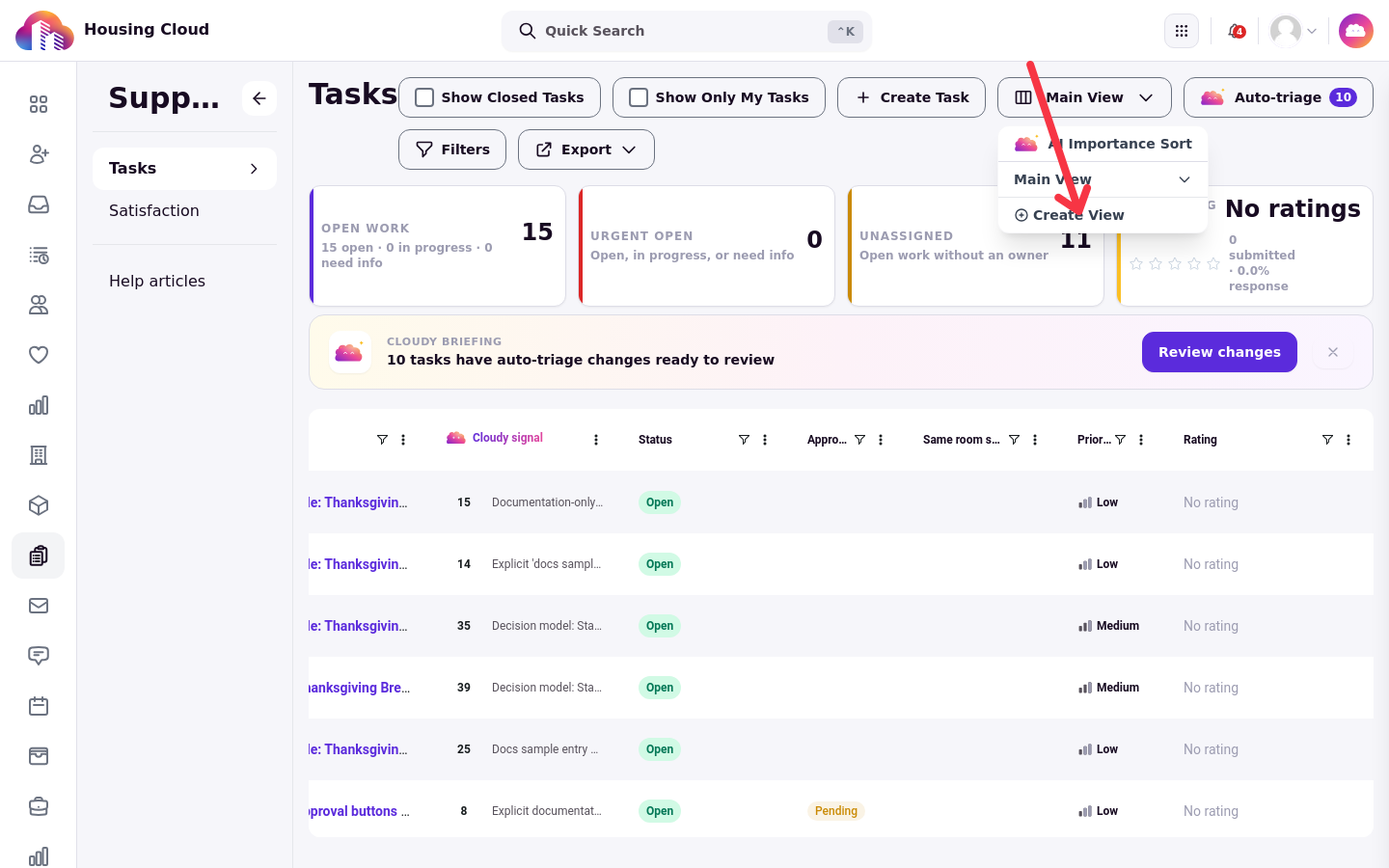Go to Satisfaction in sidebar

[x=154, y=210]
